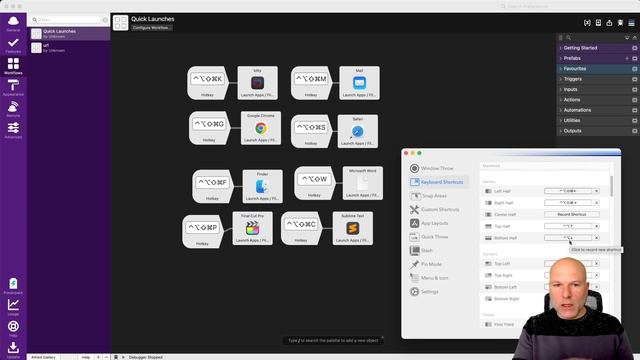Select the Quick Launches workflow in list
Viewport: 640px width, 360px height.
[69, 33]
